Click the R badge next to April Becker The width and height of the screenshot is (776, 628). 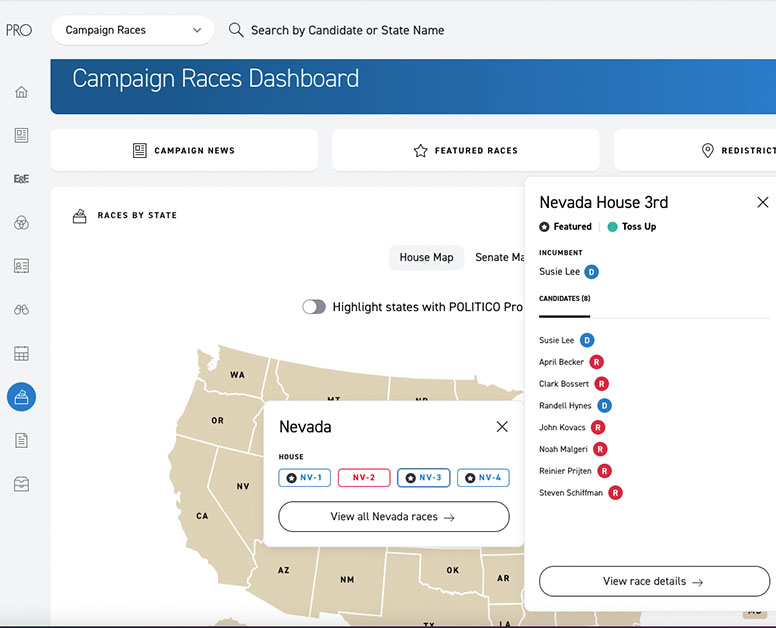[x=596, y=362]
